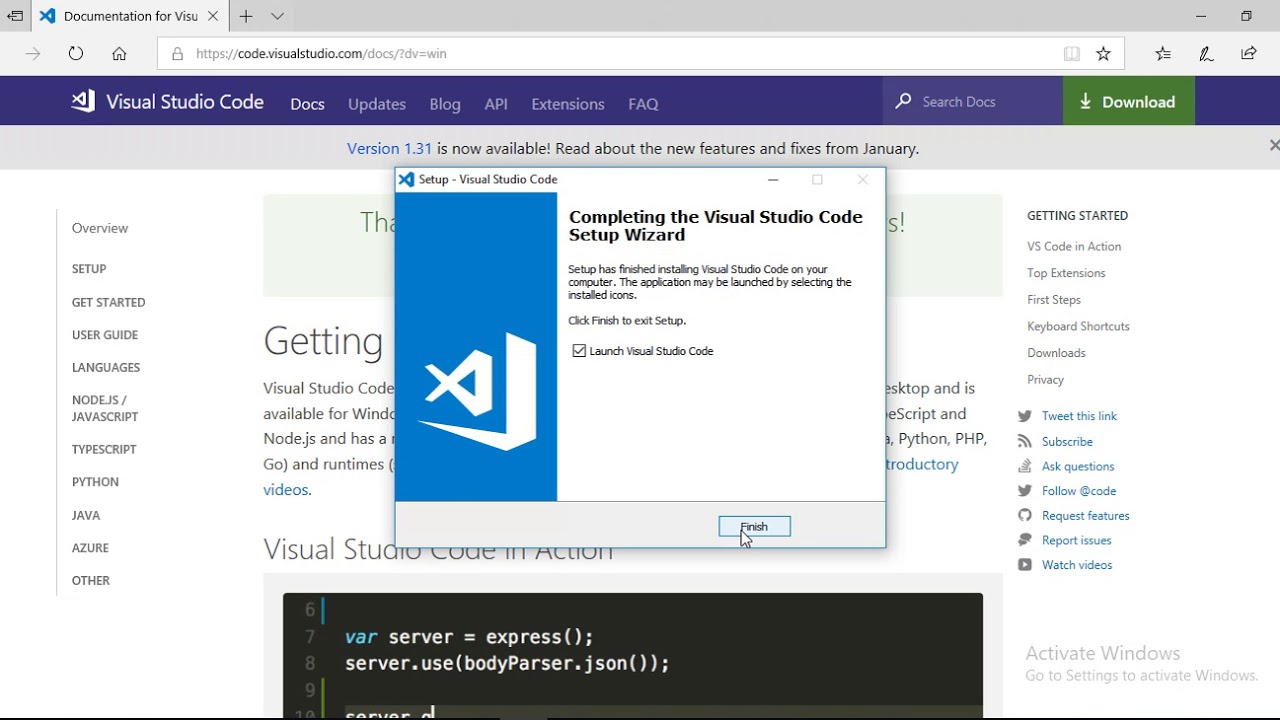This screenshot has height=720, width=1280.
Task: Expand NODE.JS / JAVASCRIPT section
Action: pyautogui.click(x=105, y=408)
